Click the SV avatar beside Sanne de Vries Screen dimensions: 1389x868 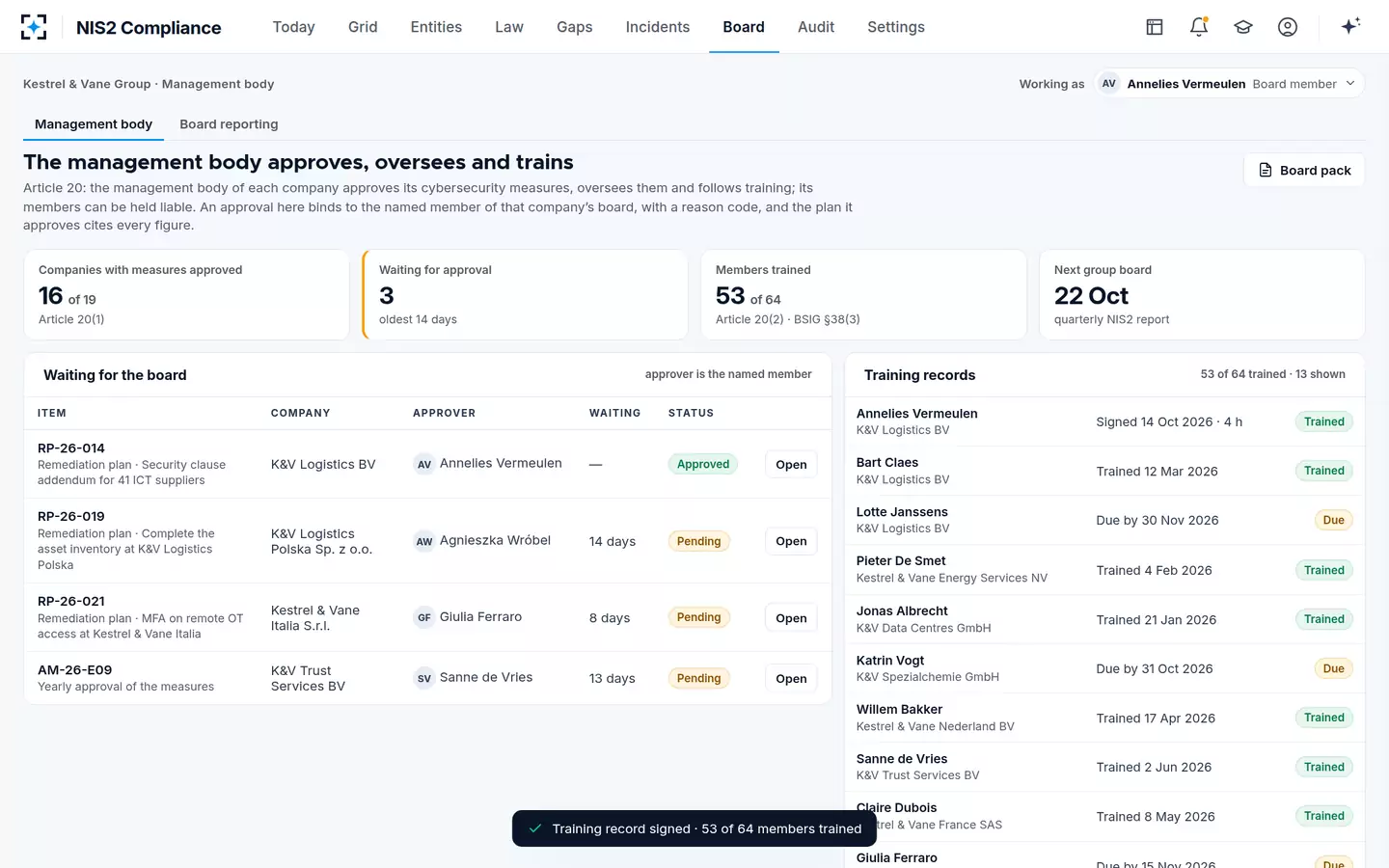(424, 678)
